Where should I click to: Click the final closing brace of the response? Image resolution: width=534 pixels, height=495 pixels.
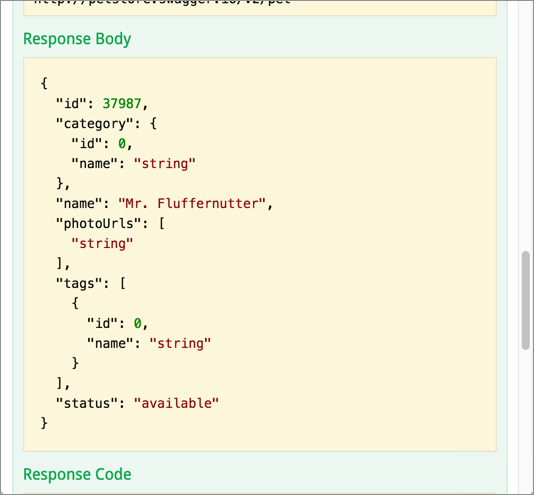(44, 423)
